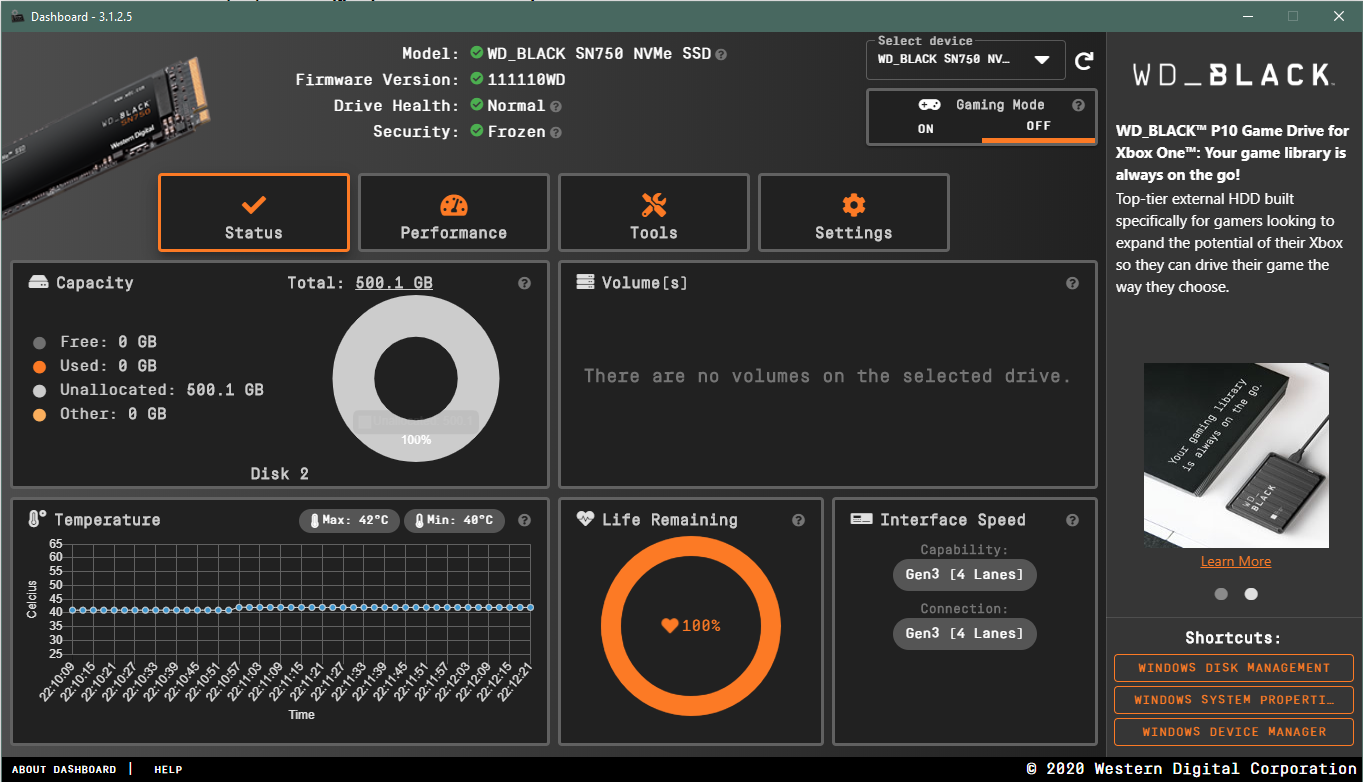
Task: Click the Max: 42°C temperature badge
Action: (349, 521)
